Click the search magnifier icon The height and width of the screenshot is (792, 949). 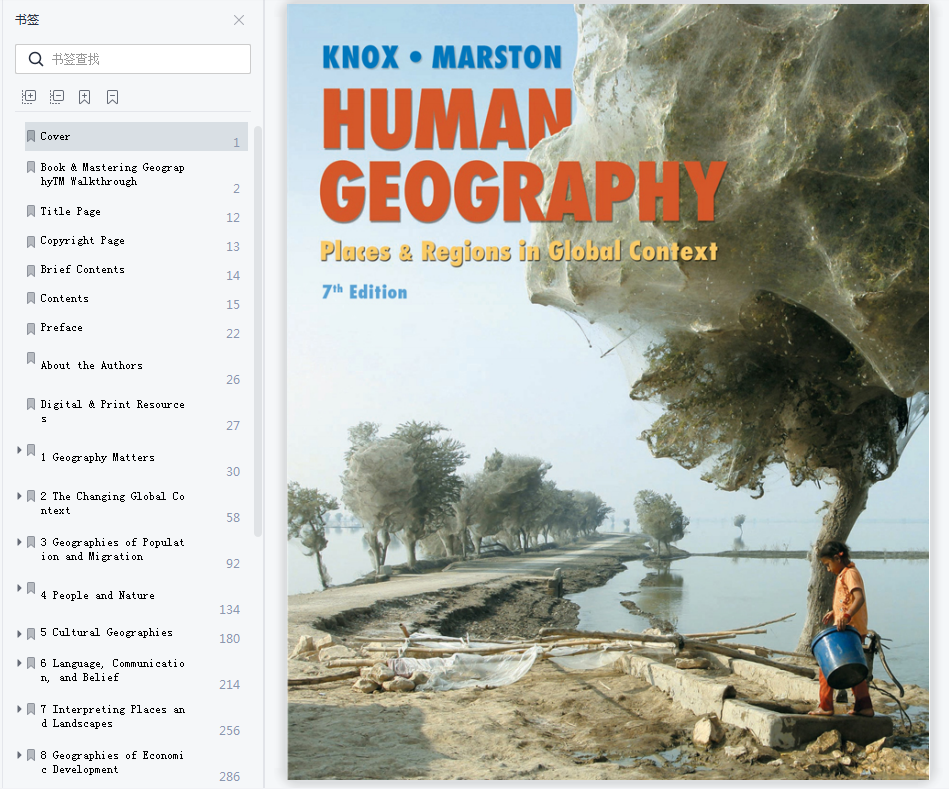coord(36,59)
